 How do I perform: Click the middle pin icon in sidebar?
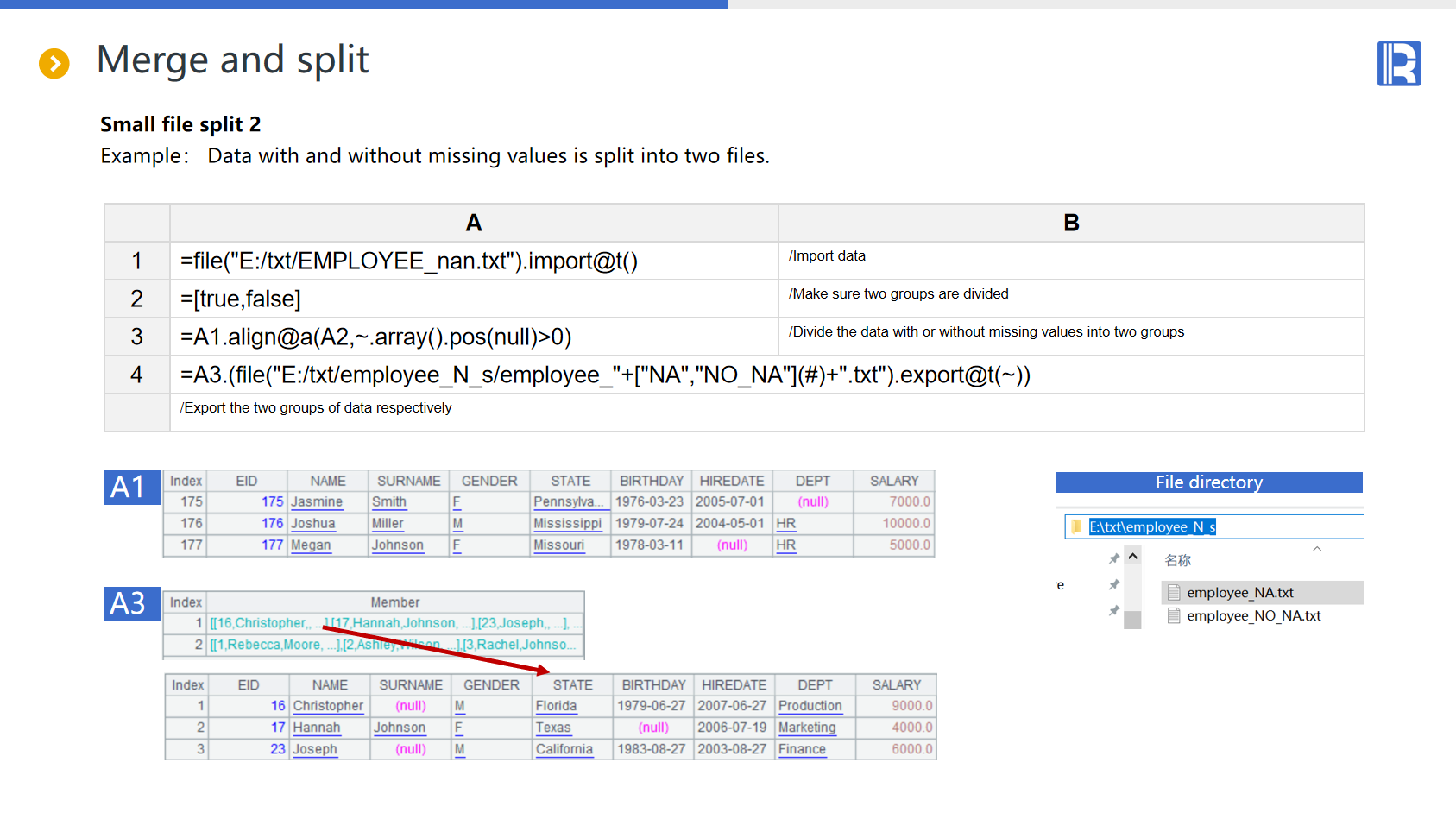[1114, 585]
